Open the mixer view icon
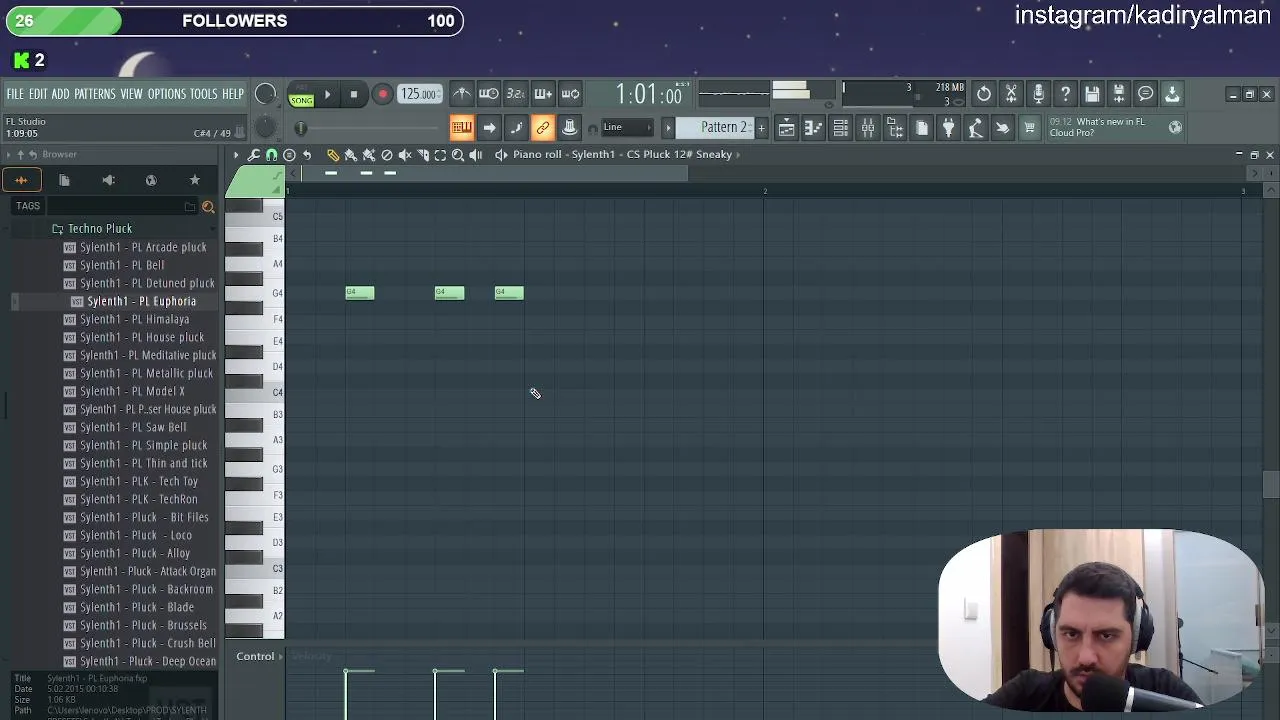Screen dimensions: 1280x720 pyautogui.click(x=867, y=128)
